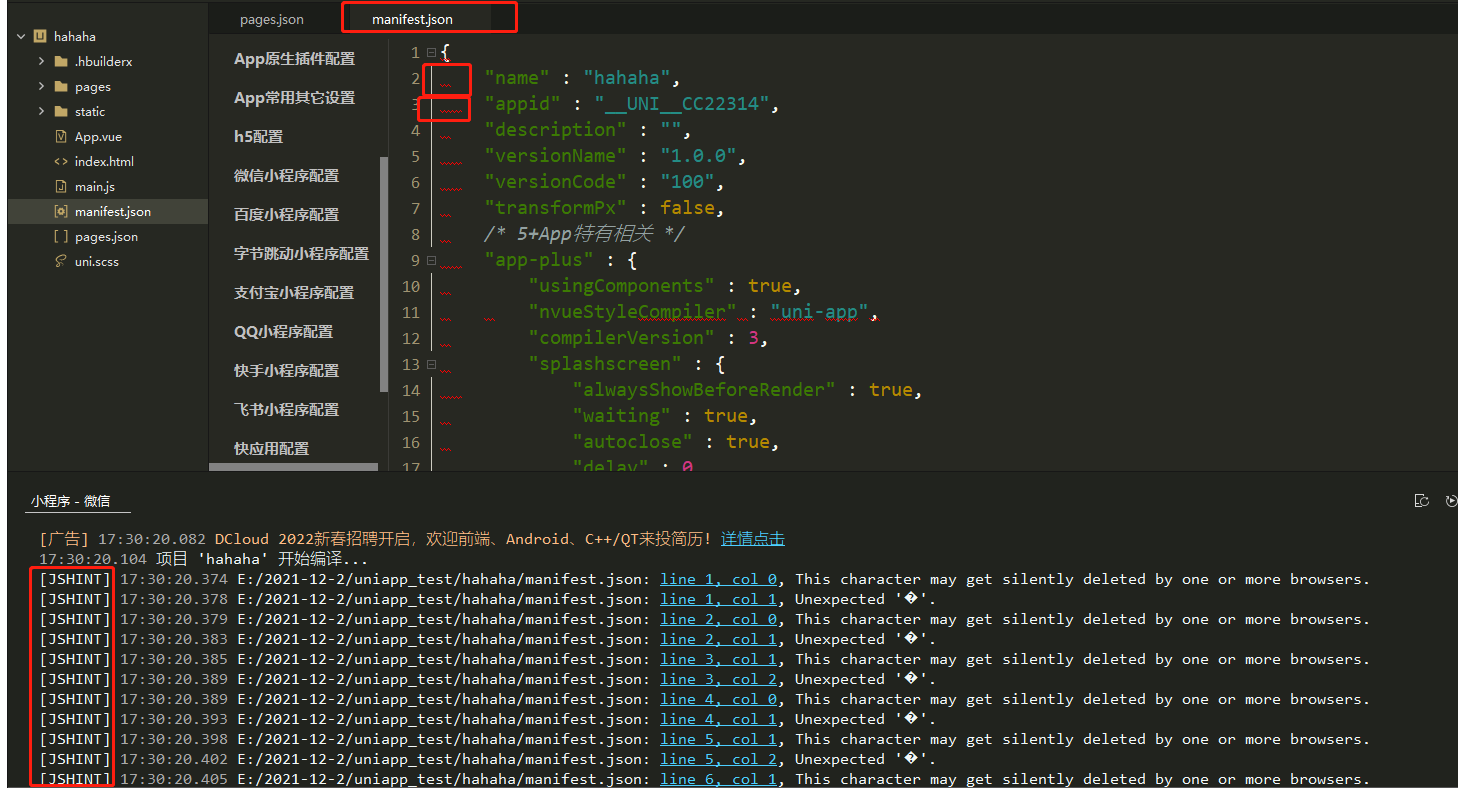Open 字节跳动小程序配置 settings section
1458x788 pixels.
point(301,254)
